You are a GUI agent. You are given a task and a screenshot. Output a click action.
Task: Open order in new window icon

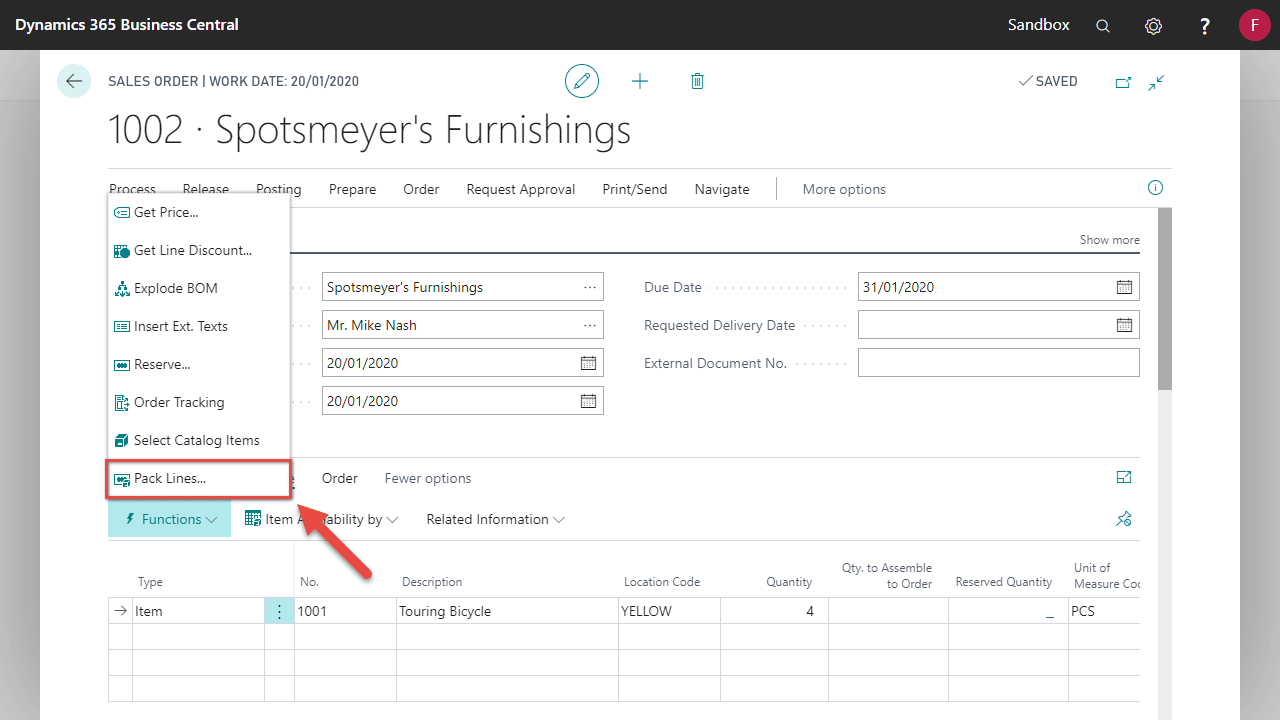(x=1123, y=82)
